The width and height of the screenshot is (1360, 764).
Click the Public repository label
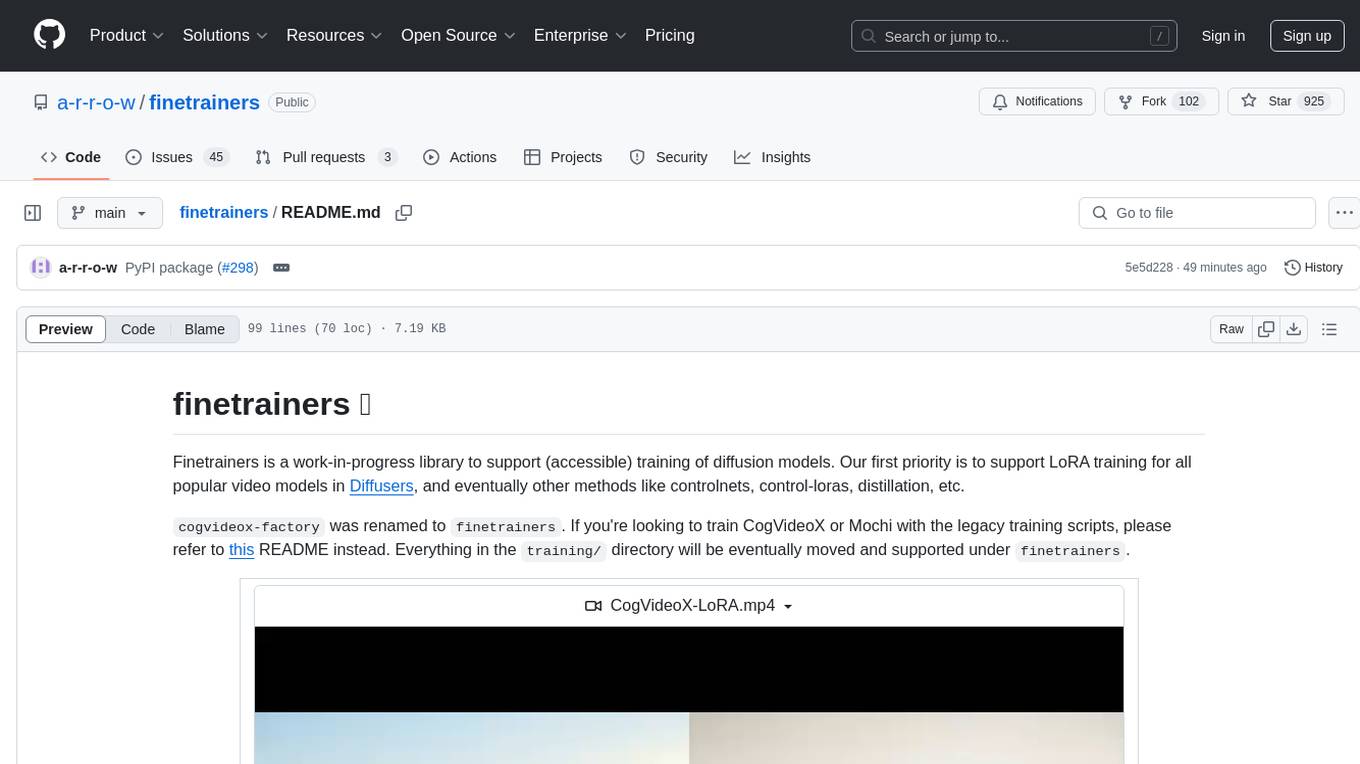click(292, 102)
